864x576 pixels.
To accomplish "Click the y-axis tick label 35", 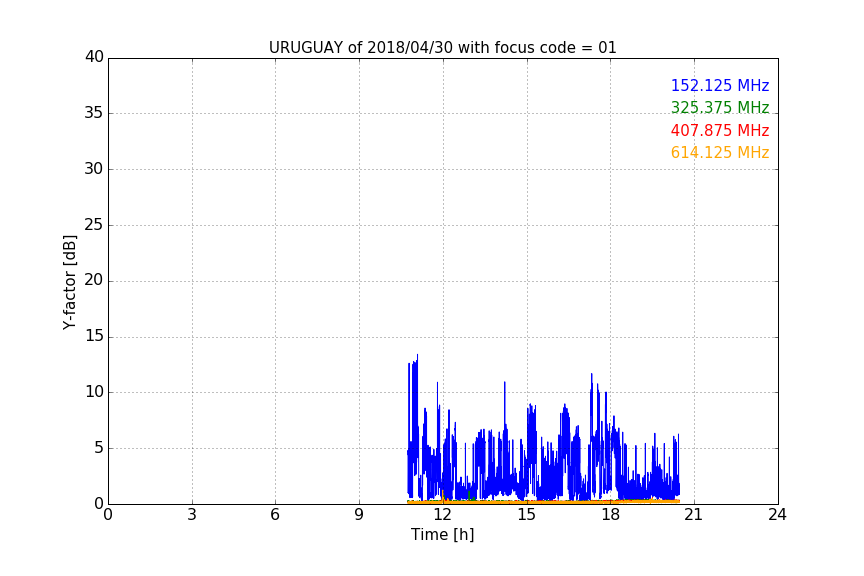I will click(x=94, y=113).
